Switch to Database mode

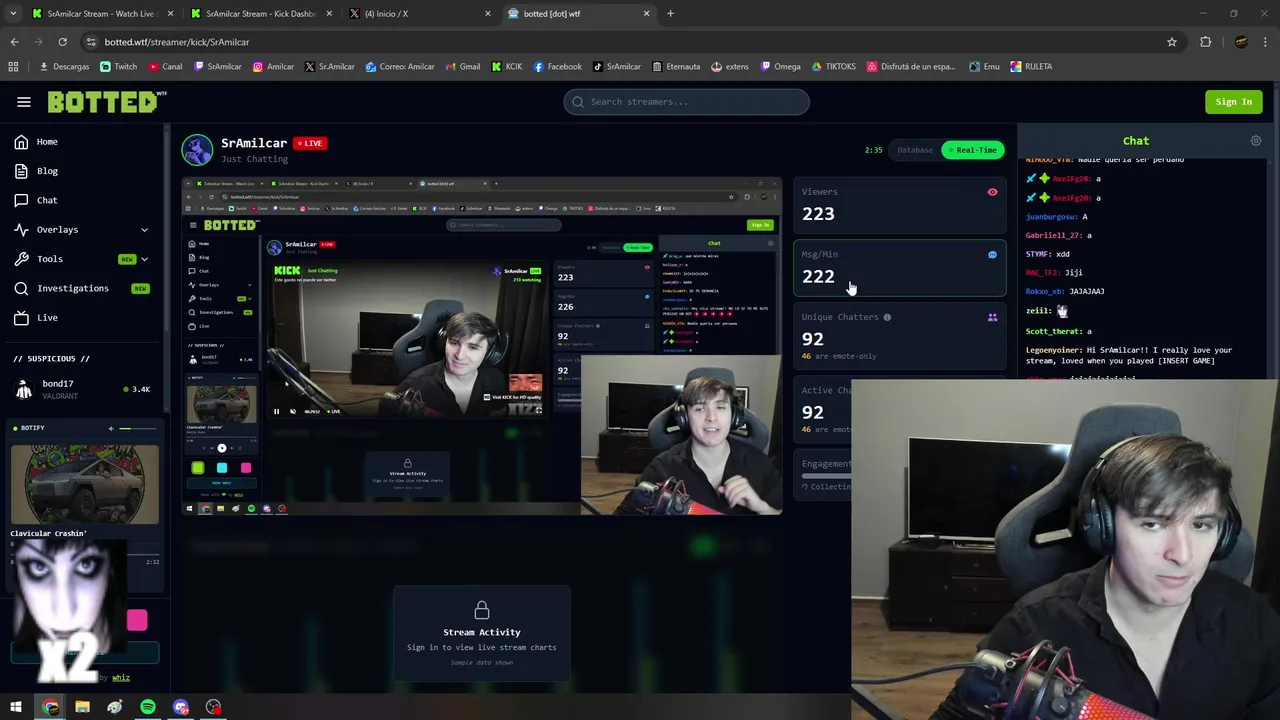(915, 150)
